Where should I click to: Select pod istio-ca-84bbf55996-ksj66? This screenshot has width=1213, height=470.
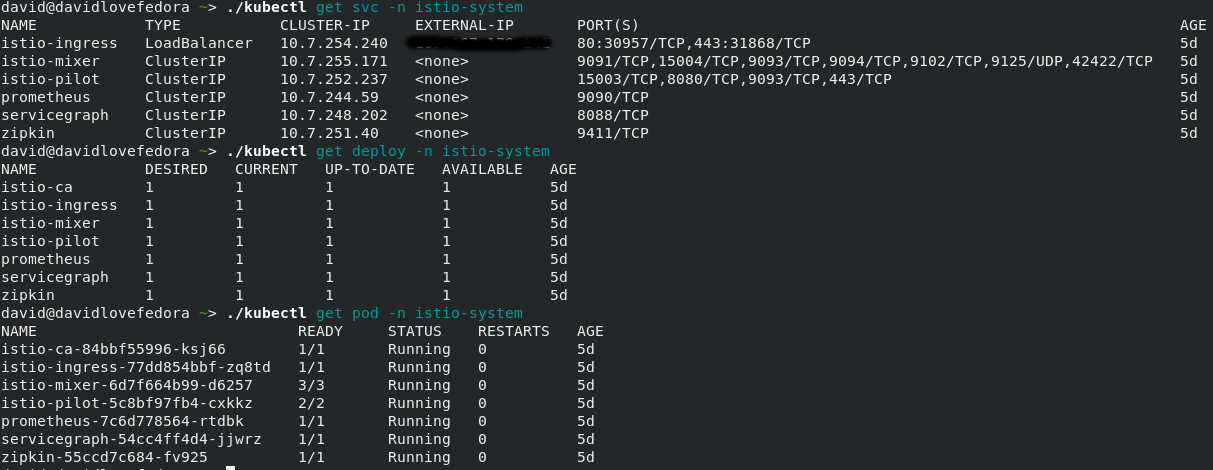tap(113, 349)
